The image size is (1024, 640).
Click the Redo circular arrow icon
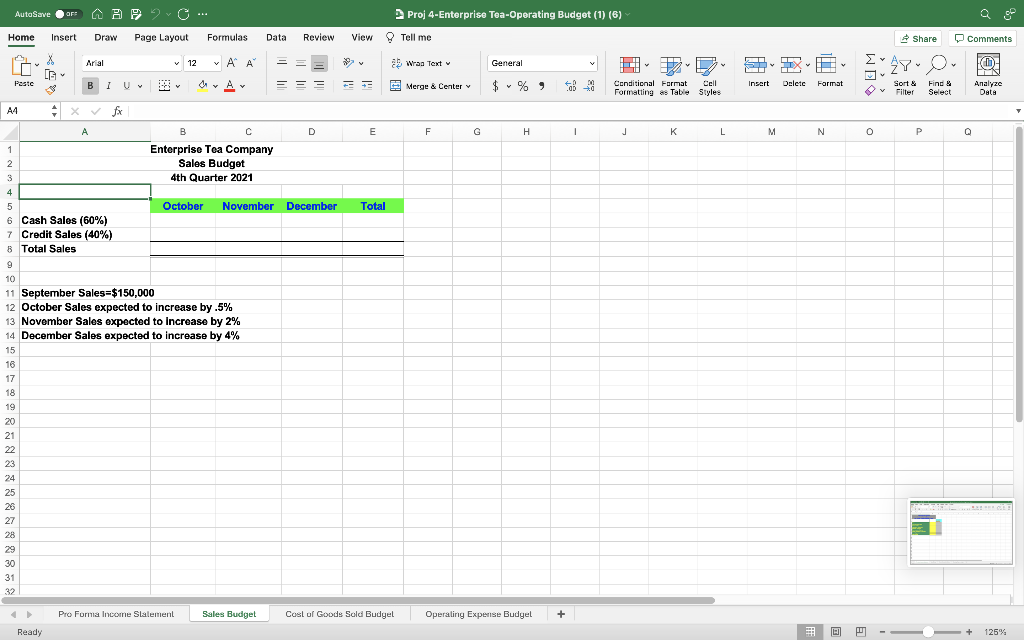[184, 14]
